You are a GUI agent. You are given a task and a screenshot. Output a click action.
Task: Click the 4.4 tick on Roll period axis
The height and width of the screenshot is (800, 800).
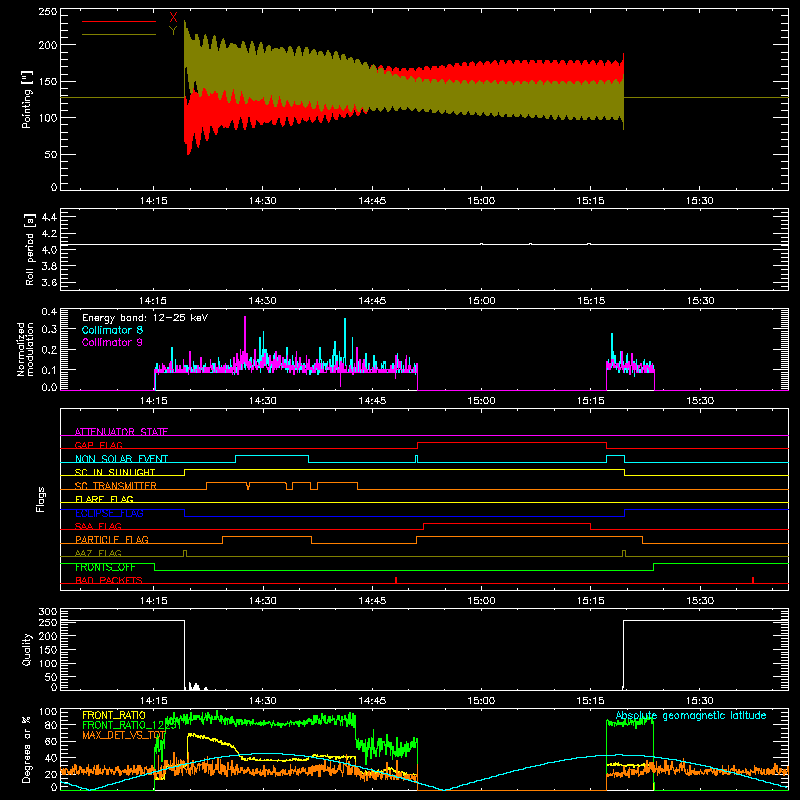(x=49, y=217)
